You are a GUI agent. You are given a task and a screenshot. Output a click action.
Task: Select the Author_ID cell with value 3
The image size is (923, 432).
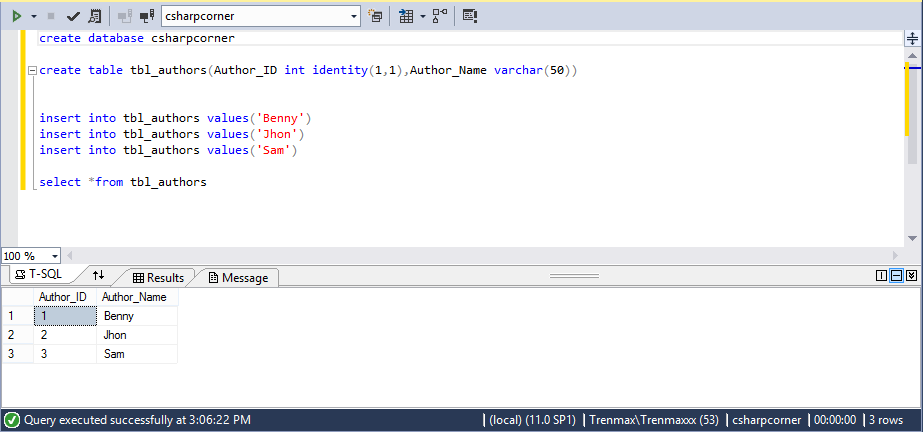point(65,354)
